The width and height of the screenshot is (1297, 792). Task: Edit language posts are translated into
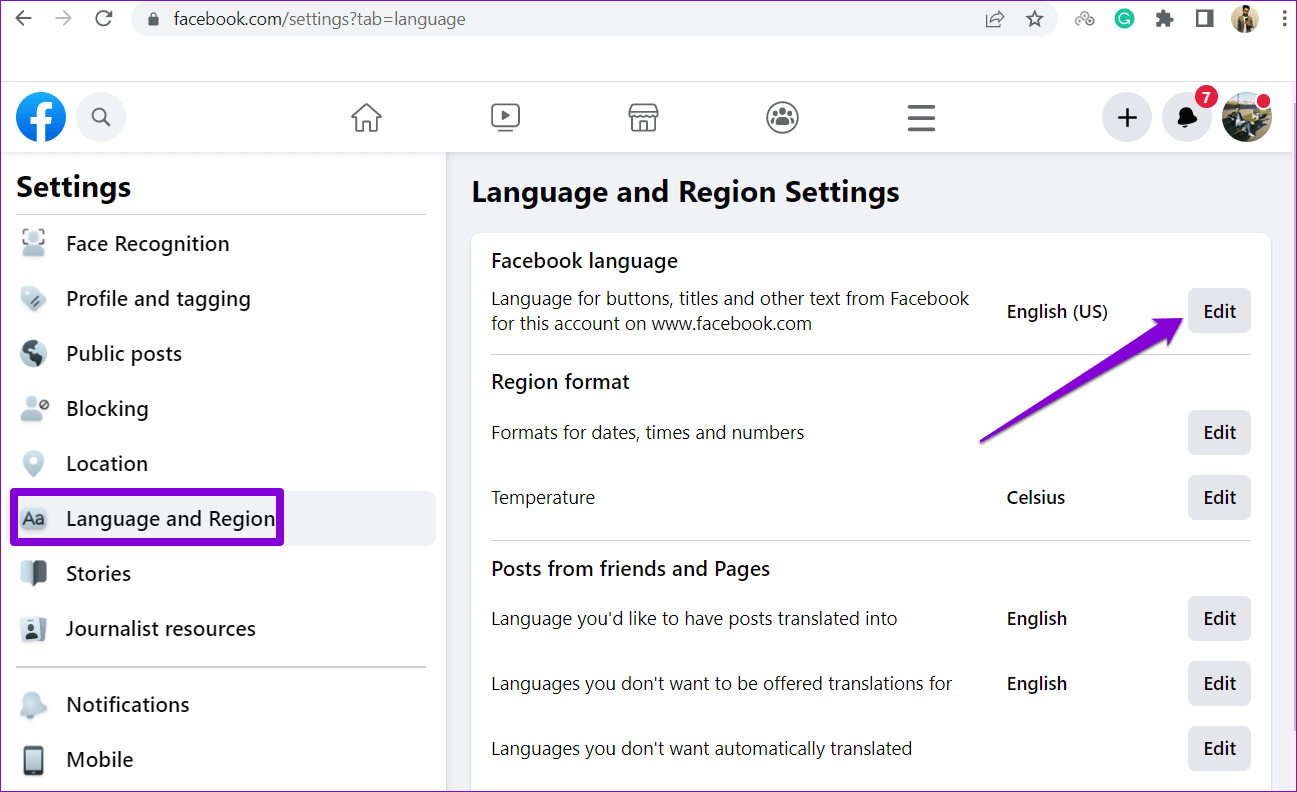pyautogui.click(x=1219, y=618)
